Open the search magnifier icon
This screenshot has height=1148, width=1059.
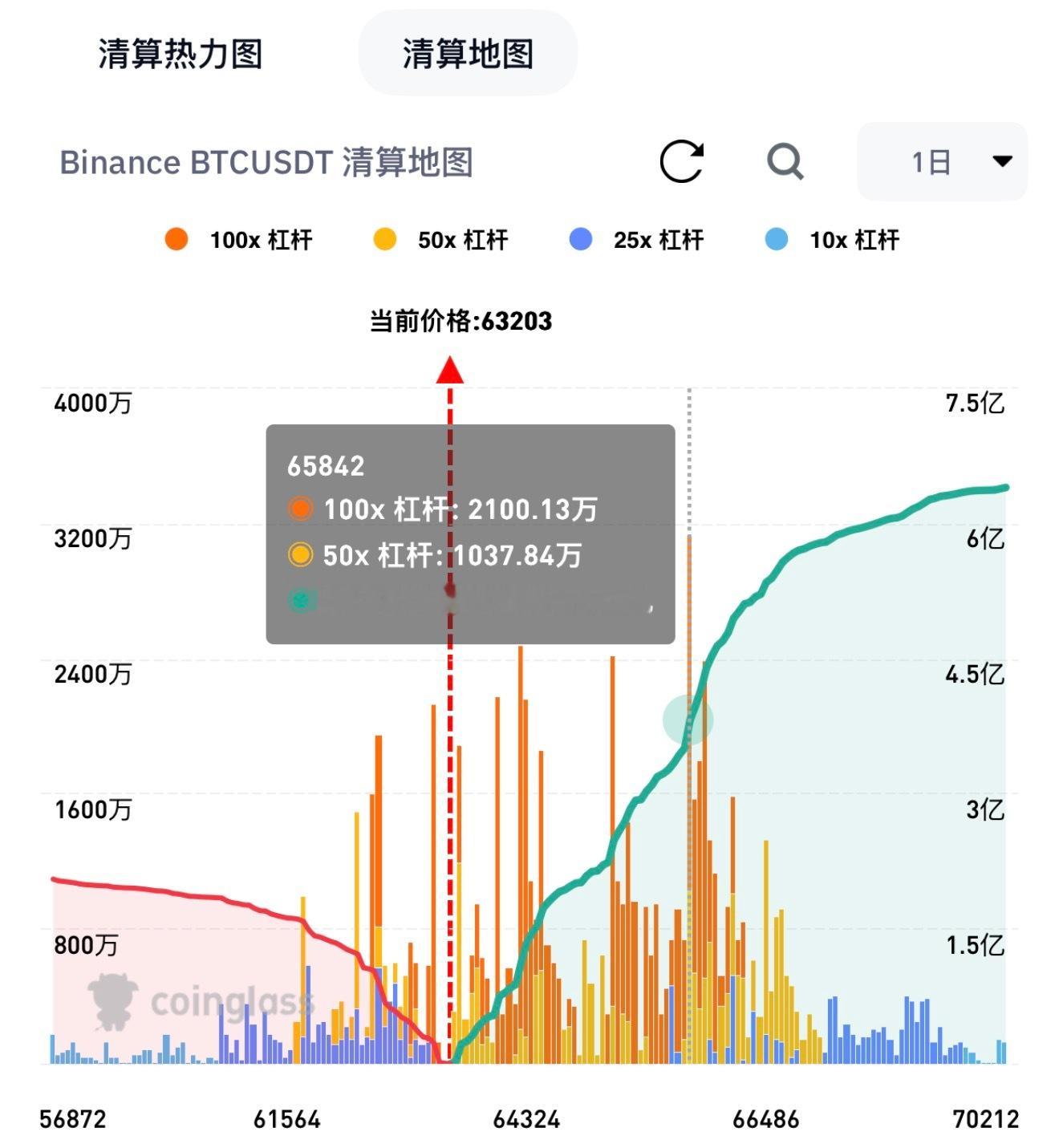[x=785, y=162]
